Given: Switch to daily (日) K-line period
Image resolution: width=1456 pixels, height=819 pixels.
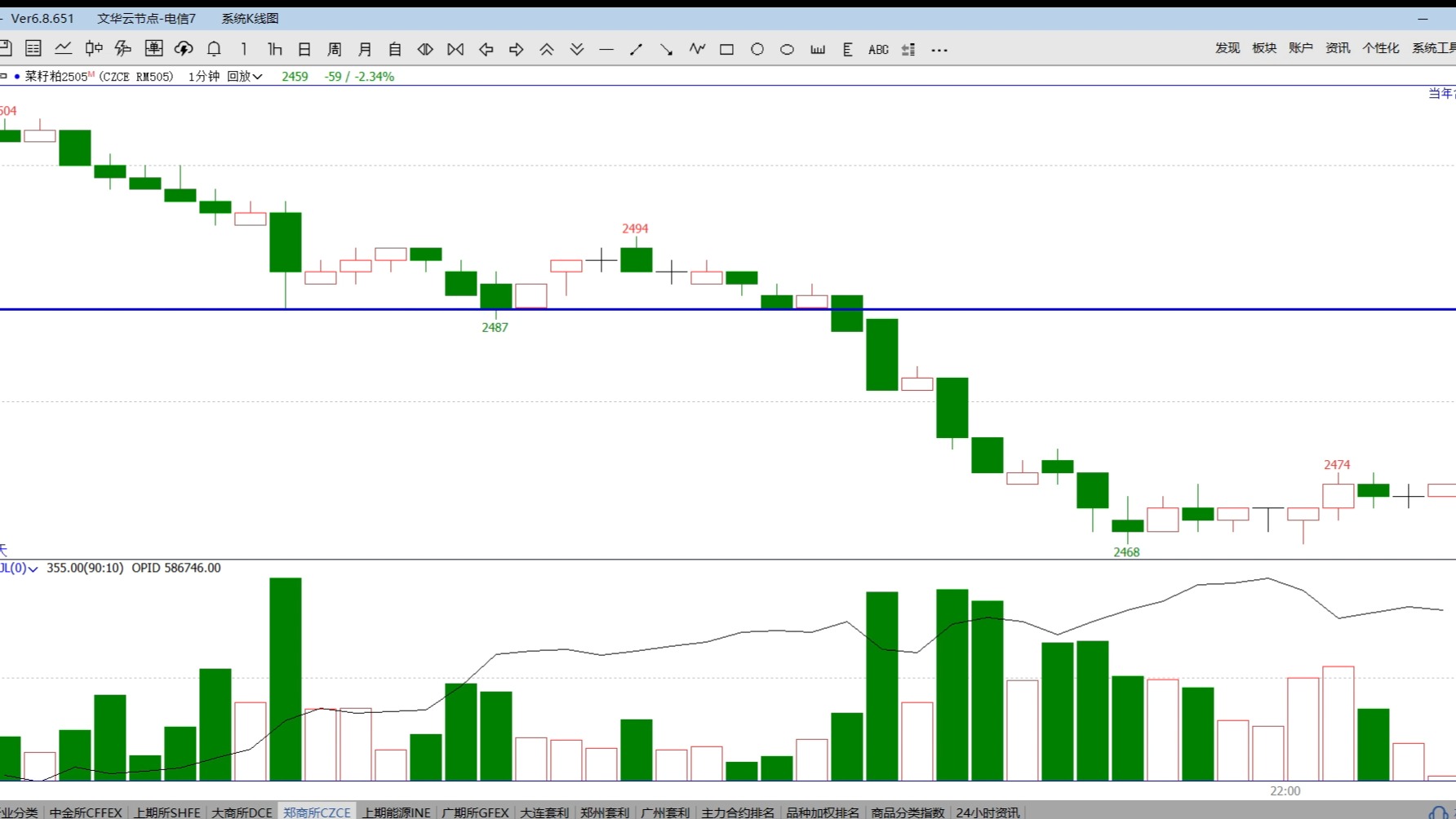Looking at the screenshot, I should (304, 50).
